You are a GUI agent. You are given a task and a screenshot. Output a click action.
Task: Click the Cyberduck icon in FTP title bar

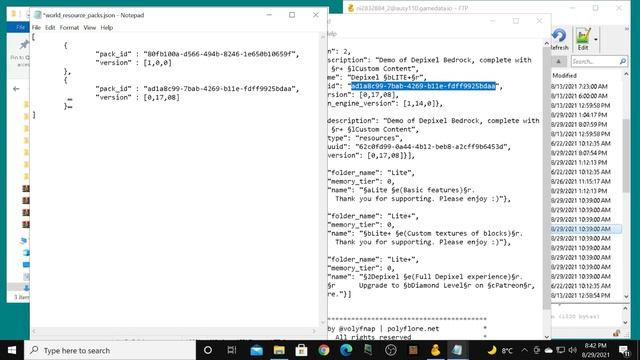(x=350, y=8)
